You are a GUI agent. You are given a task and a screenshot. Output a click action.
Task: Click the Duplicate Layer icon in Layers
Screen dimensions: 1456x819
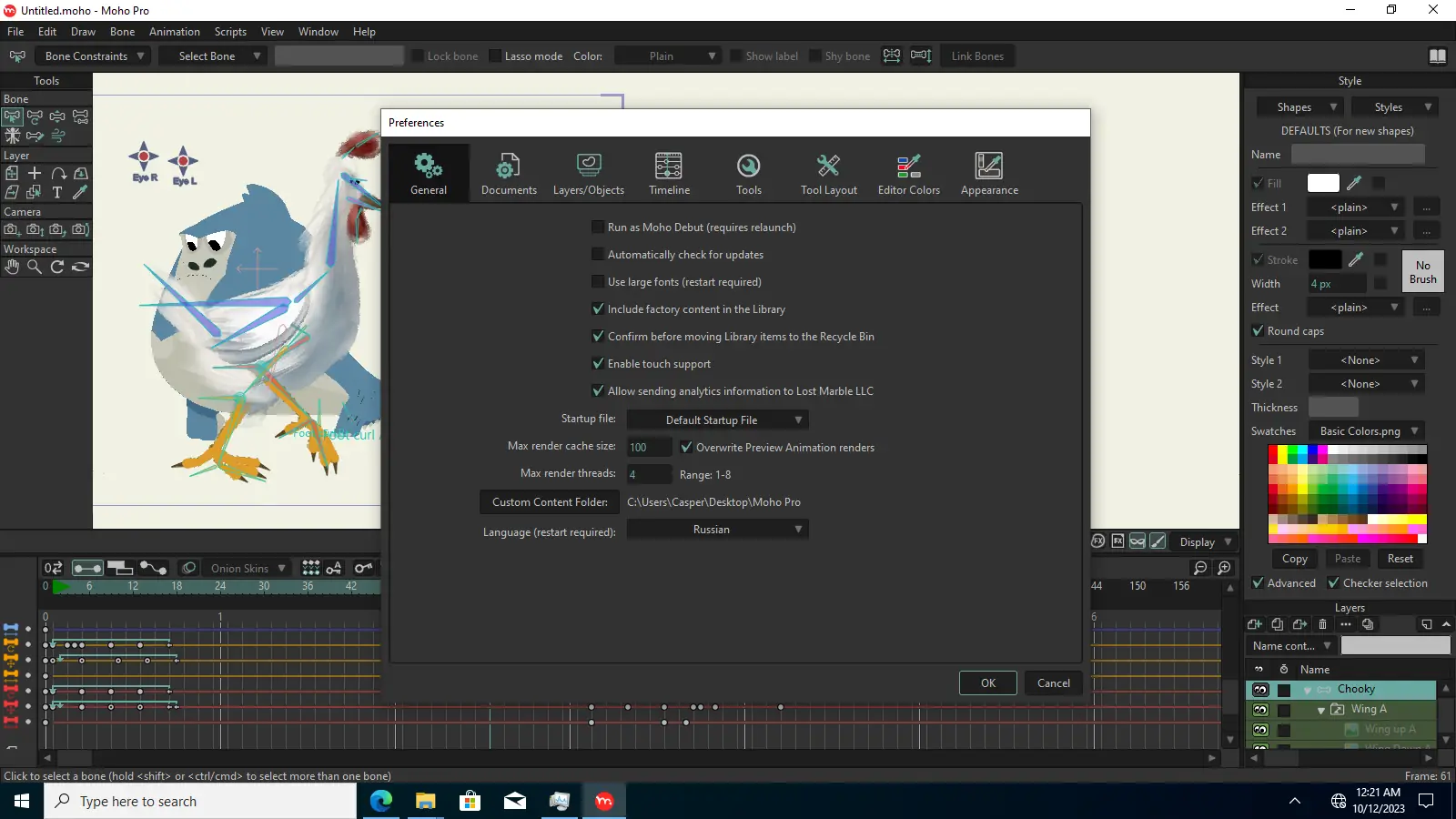click(1278, 624)
